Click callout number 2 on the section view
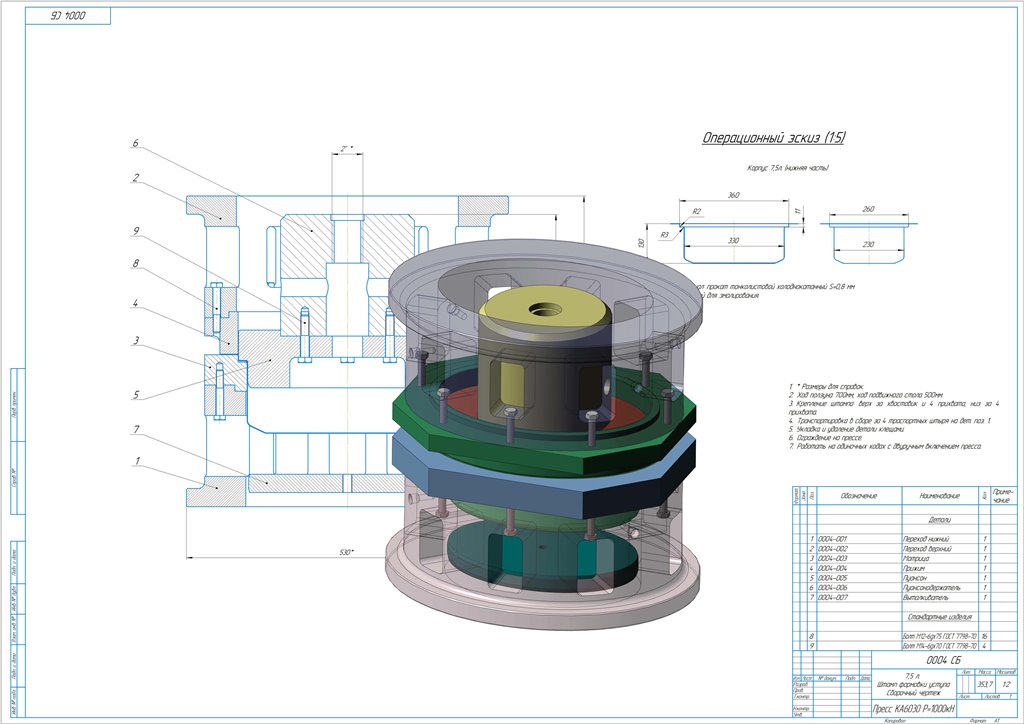The width and height of the screenshot is (1024, 724). tap(135, 178)
